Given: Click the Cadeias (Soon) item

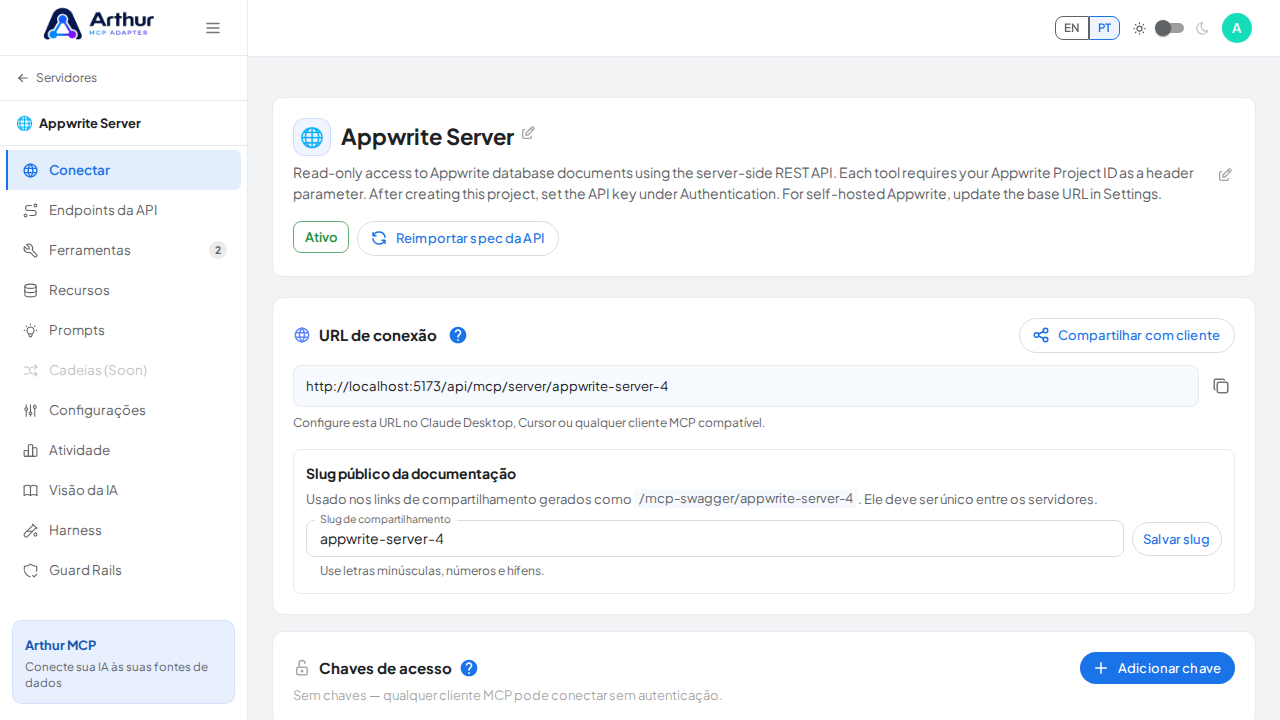Looking at the screenshot, I should [123, 370].
